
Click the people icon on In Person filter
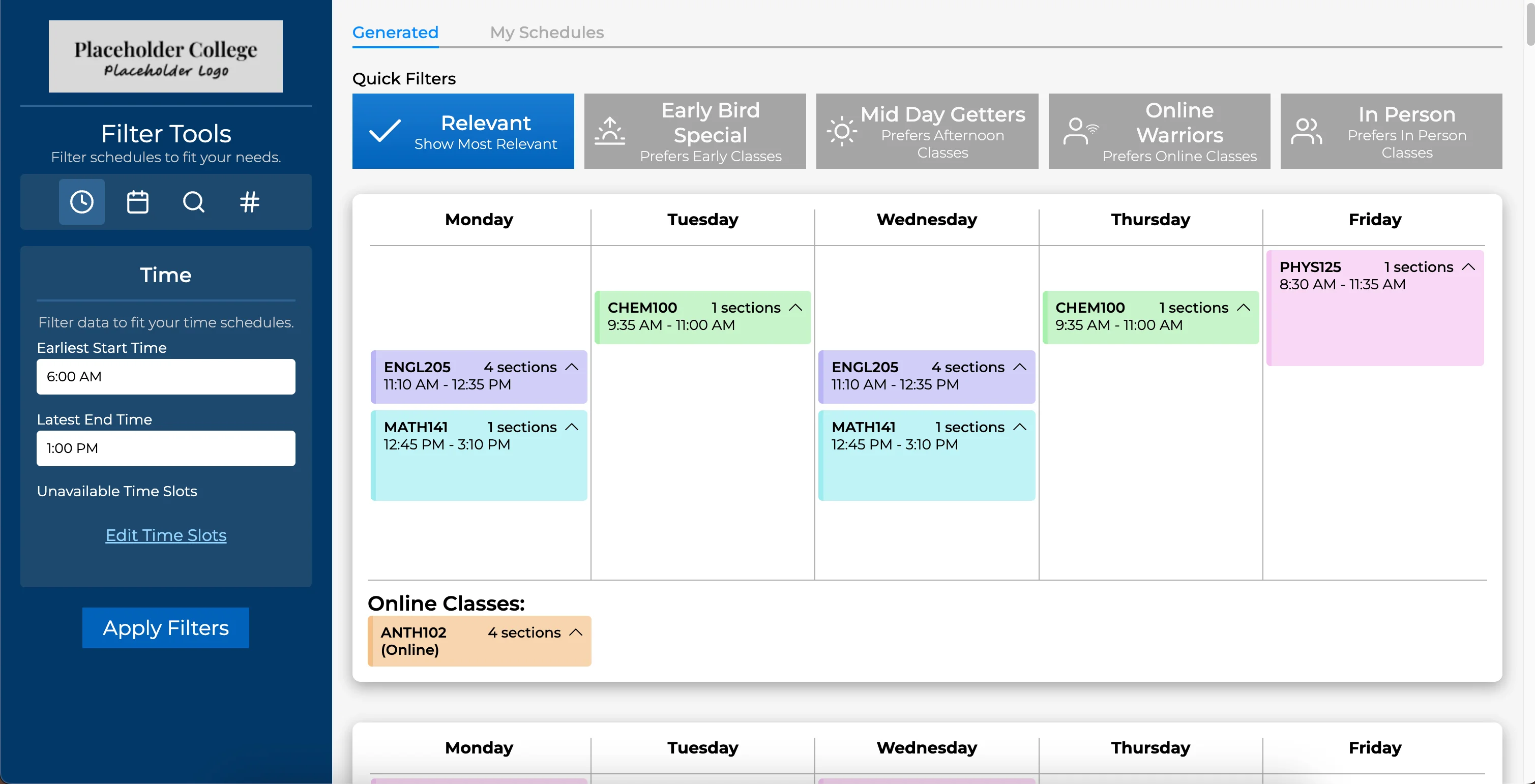(x=1306, y=131)
